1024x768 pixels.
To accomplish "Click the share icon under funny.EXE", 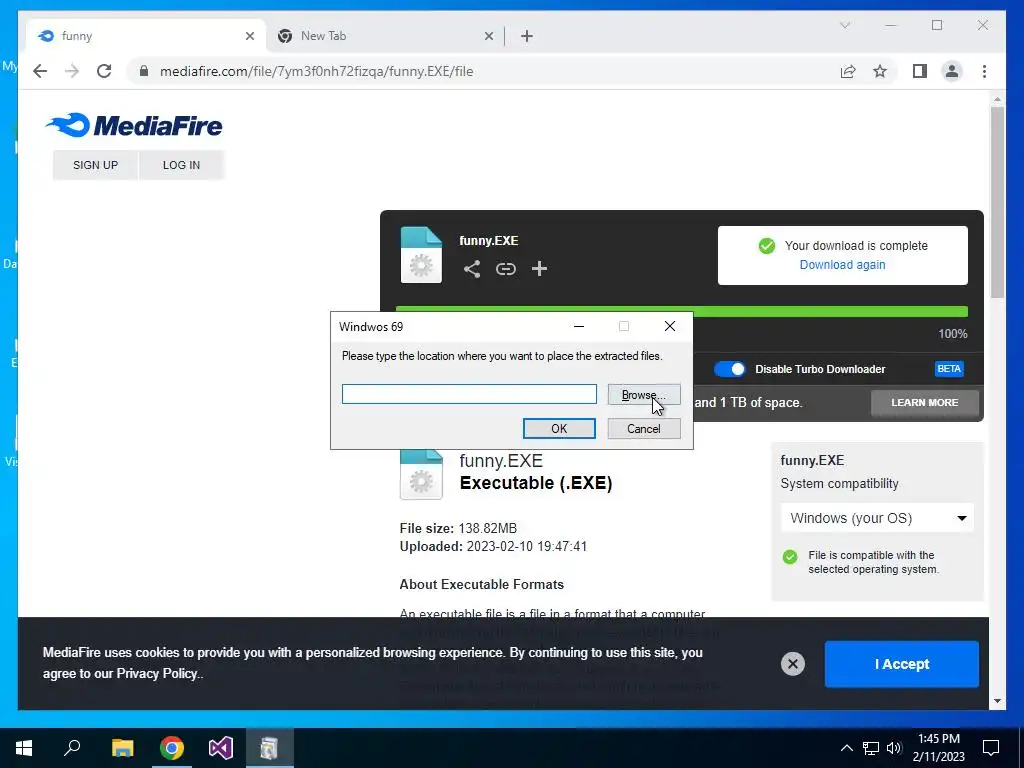I will tap(472, 268).
